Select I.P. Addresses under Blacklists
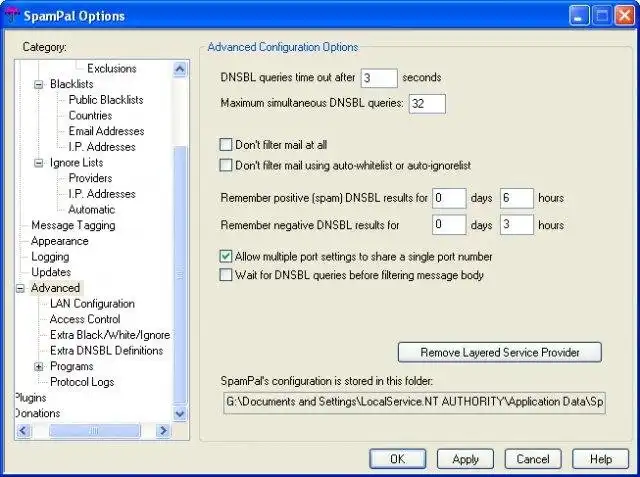 coord(102,146)
